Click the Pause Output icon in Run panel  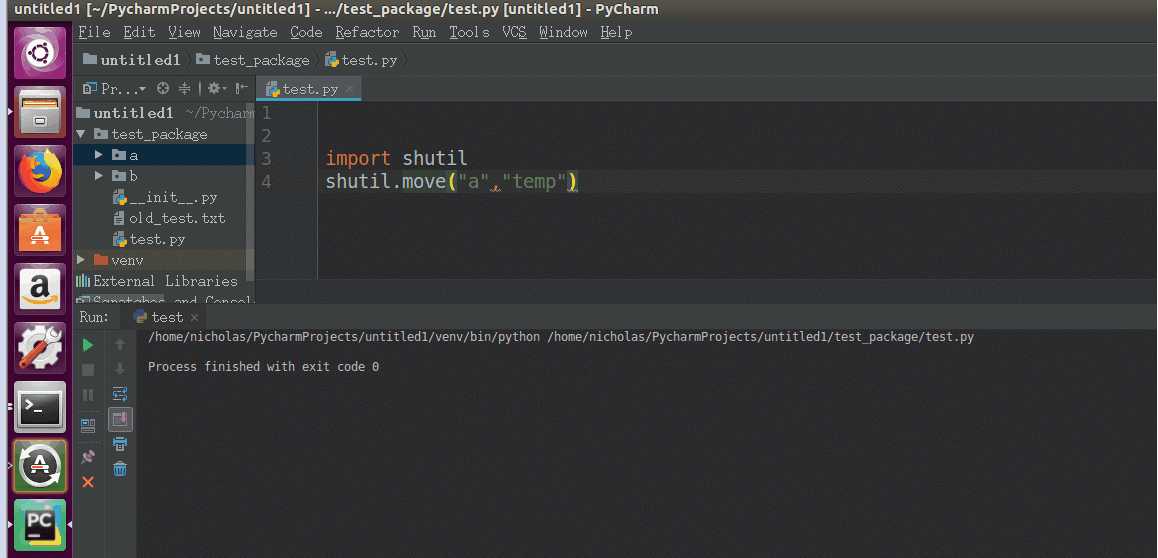pos(88,396)
